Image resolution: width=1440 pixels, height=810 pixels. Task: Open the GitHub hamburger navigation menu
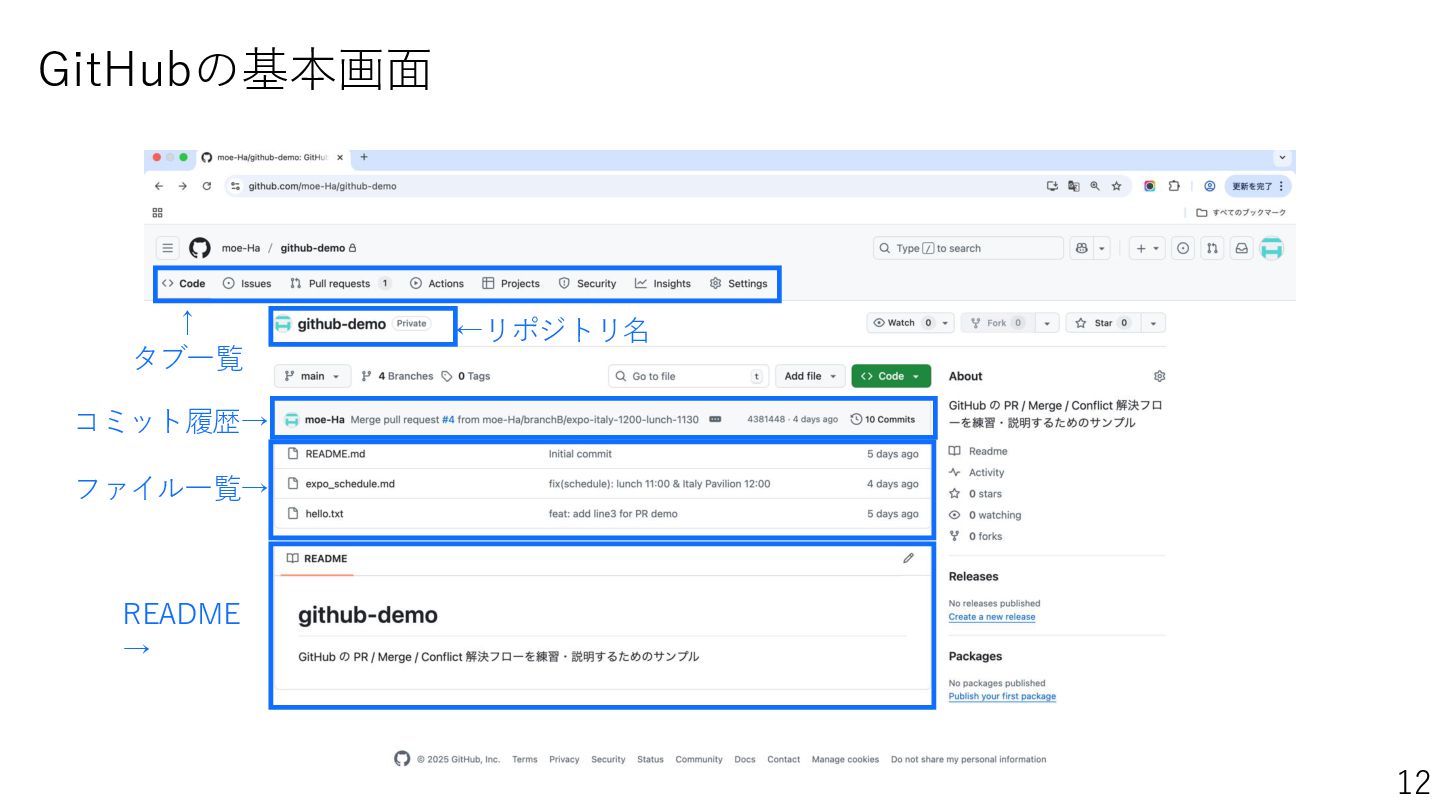click(x=168, y=248)
